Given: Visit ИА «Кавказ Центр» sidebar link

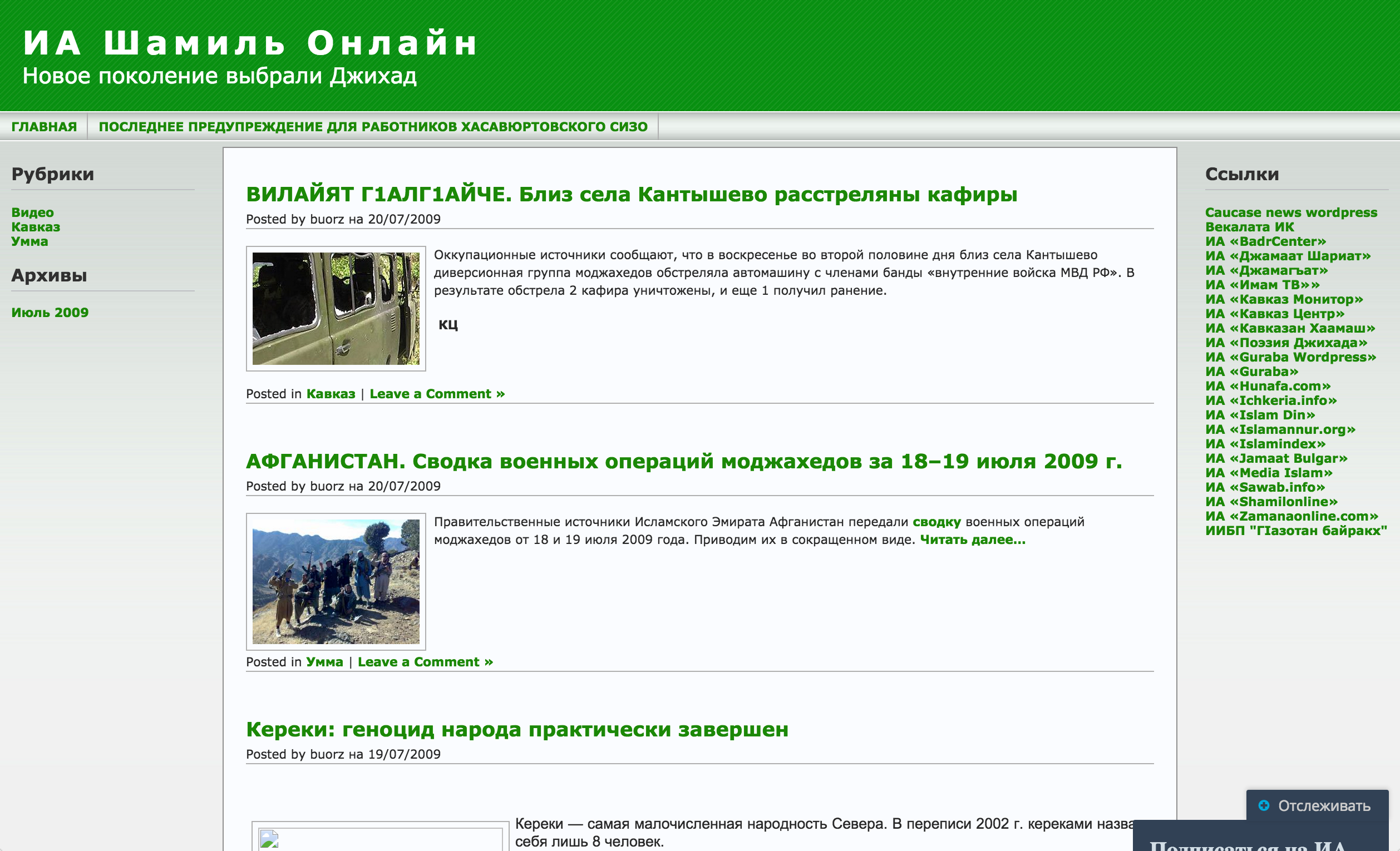Looking at the screenshot, I should [x=1274, y=314].
